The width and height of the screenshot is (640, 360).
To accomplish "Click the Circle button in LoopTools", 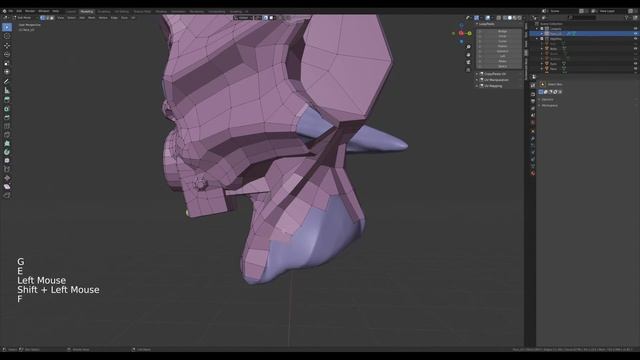I will (x=502, y=36).
